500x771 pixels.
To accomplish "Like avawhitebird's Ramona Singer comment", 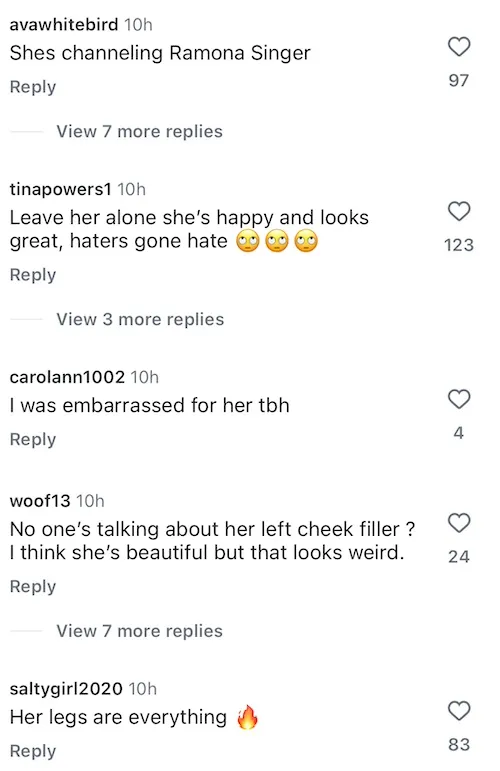I will [459, 47].
